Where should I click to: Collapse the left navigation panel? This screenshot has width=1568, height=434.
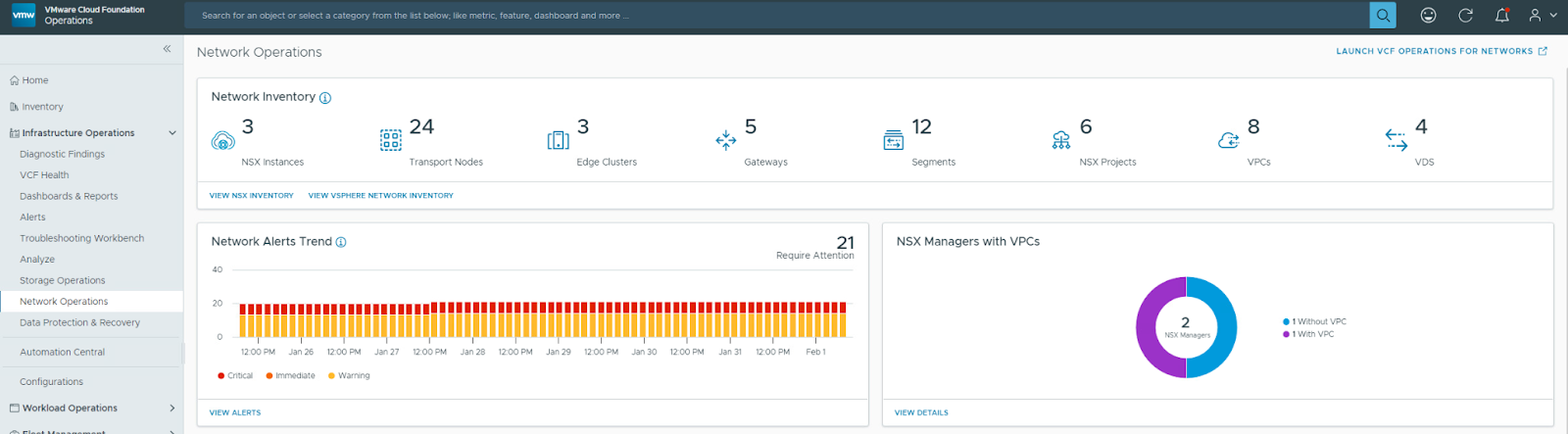click(x=167, y=48)
